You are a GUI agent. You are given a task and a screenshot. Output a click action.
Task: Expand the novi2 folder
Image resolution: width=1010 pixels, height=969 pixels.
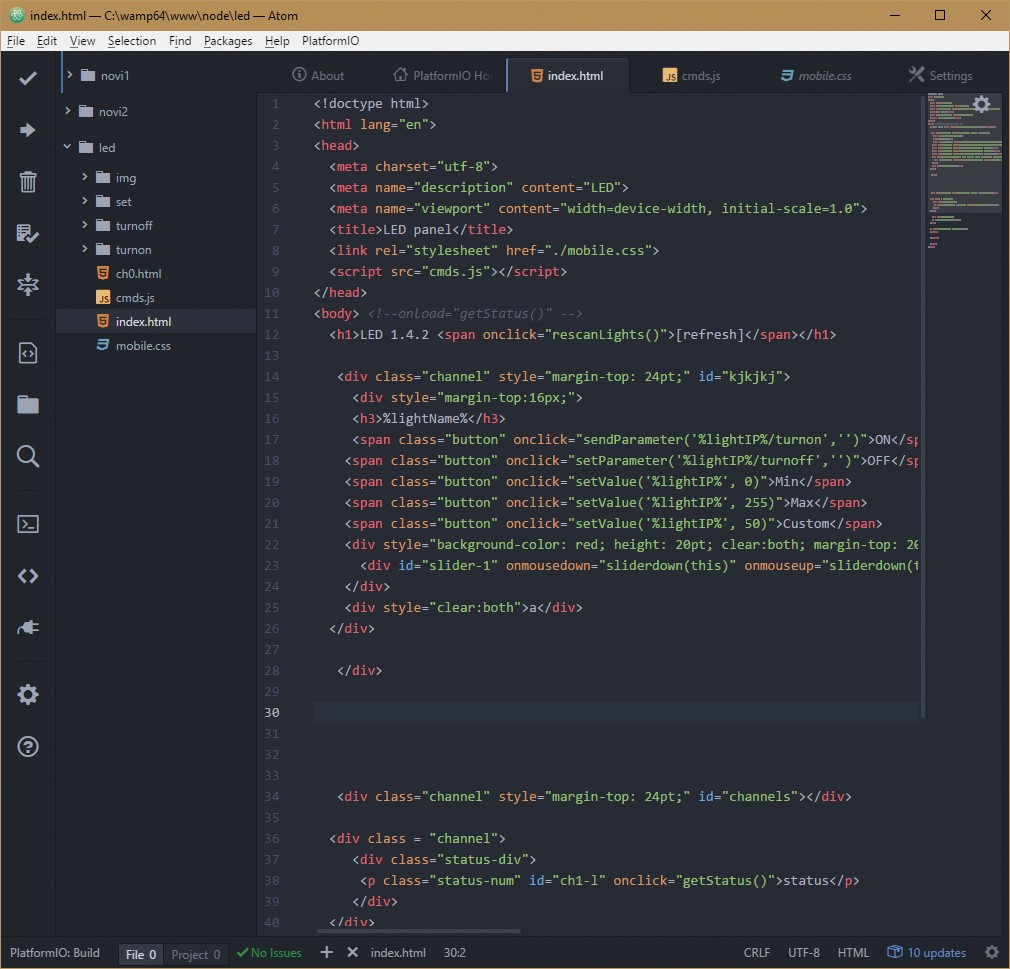click(x=68, y=111)
